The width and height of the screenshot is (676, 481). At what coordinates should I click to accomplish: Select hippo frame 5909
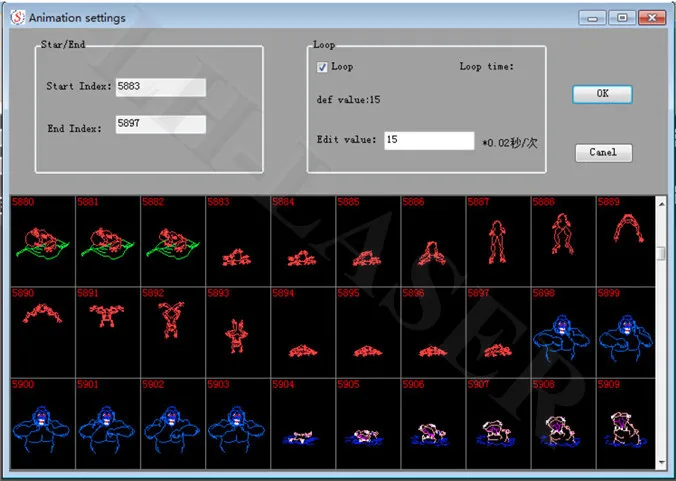626,424
